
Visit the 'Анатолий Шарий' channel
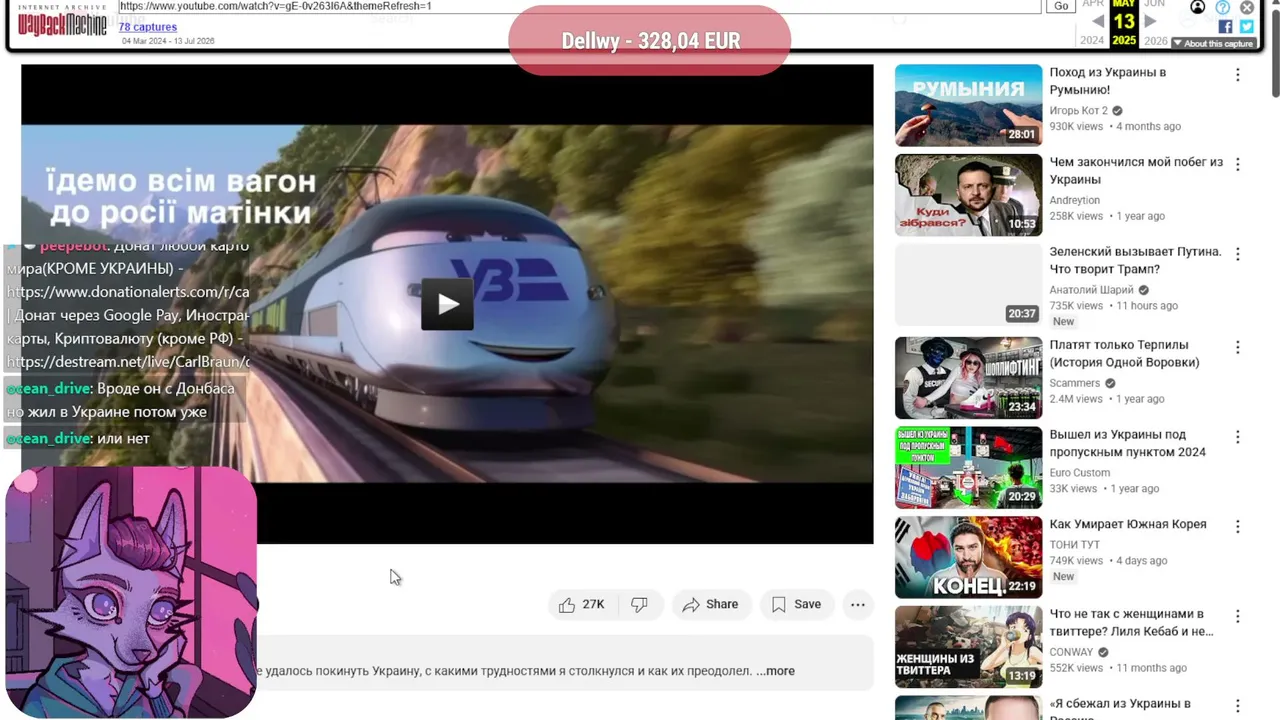[x=1092, y=290]
